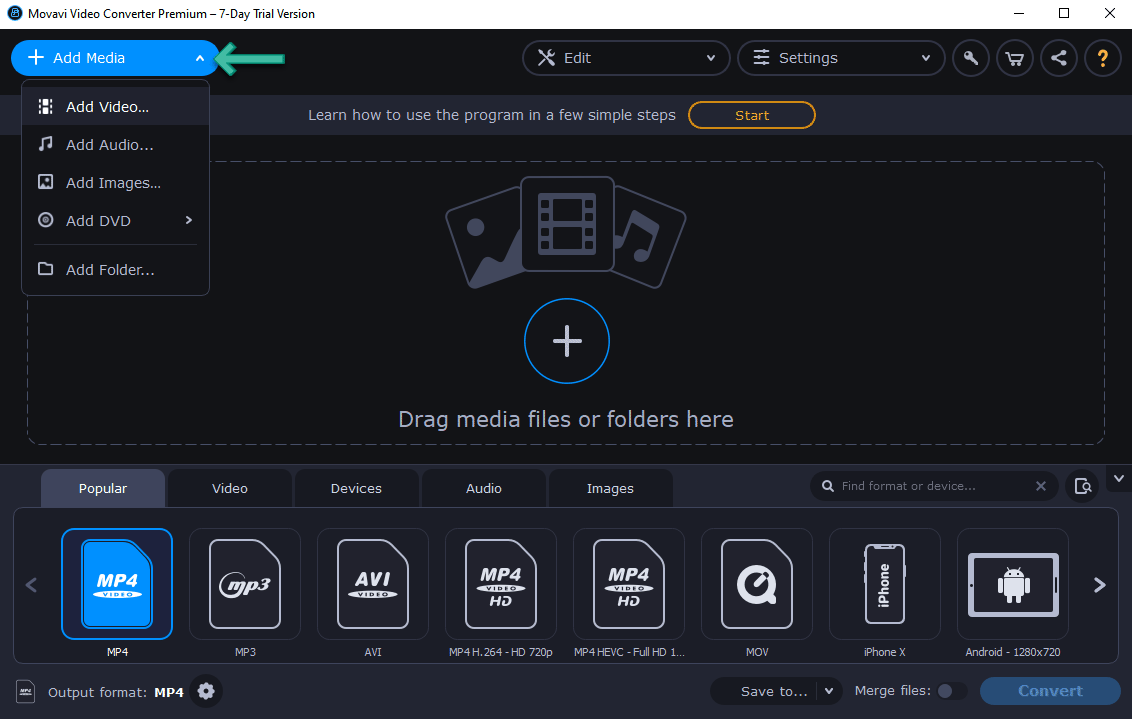The height and width of the screenshot is (719, 1132).
Task: Collapse the Add Media dropdown
Action: 200,58
